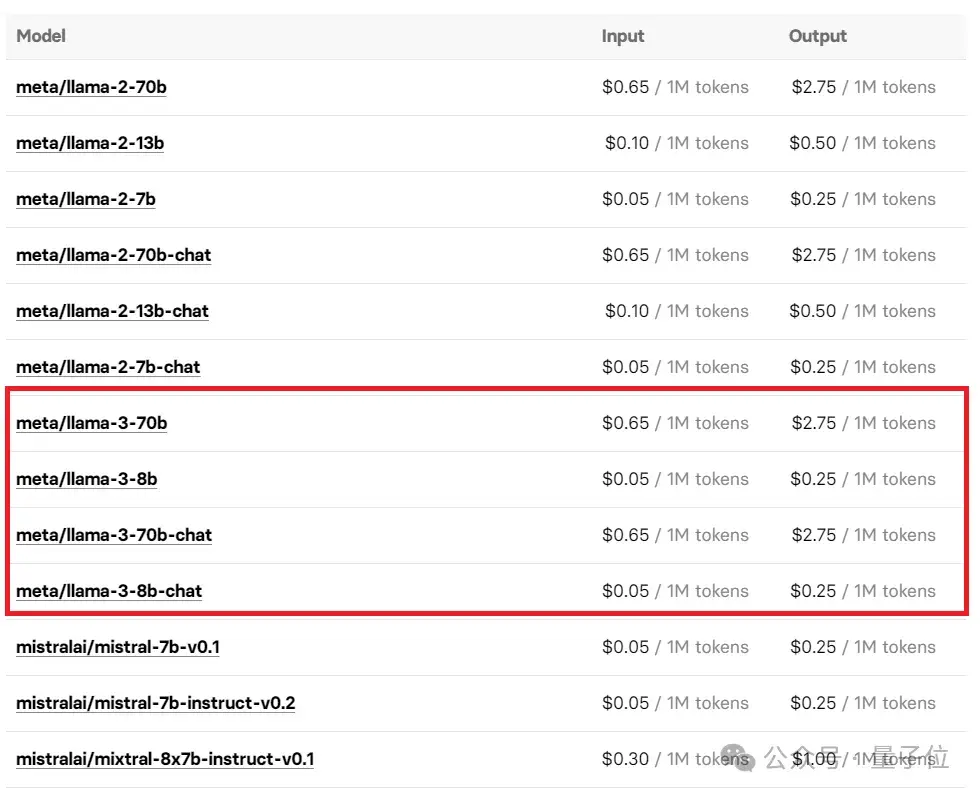Open the meta/llama-2-70b model link
This screenshot has height=796, width=980.
tap(91, 87)
